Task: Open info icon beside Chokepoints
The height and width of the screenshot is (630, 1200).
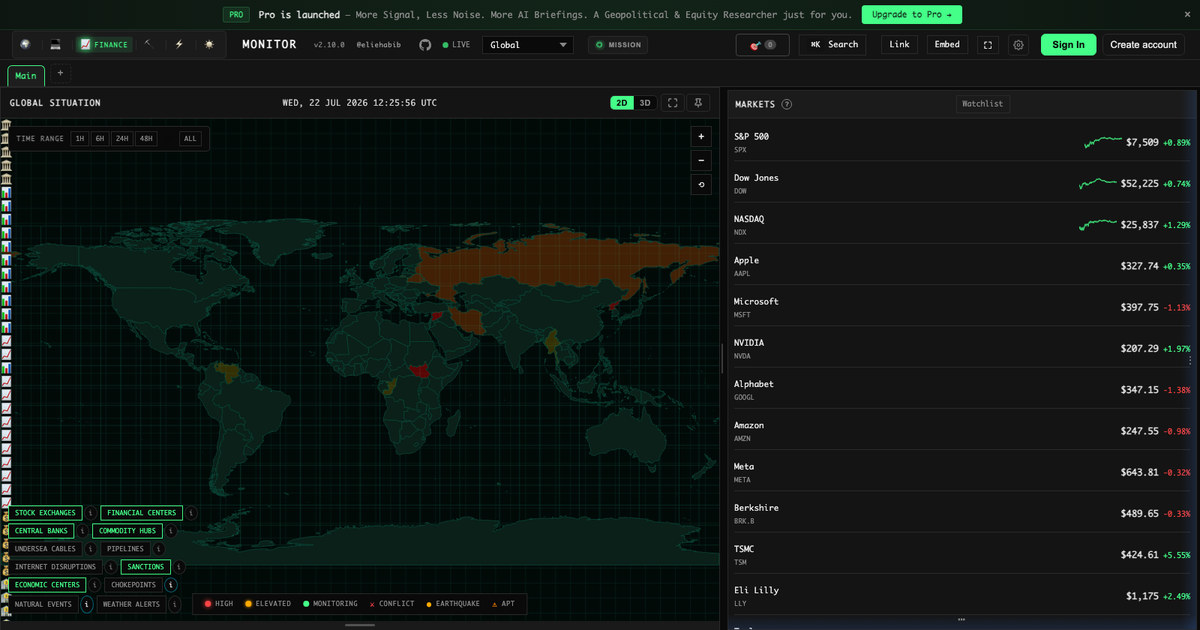Action: pos(171,585)
